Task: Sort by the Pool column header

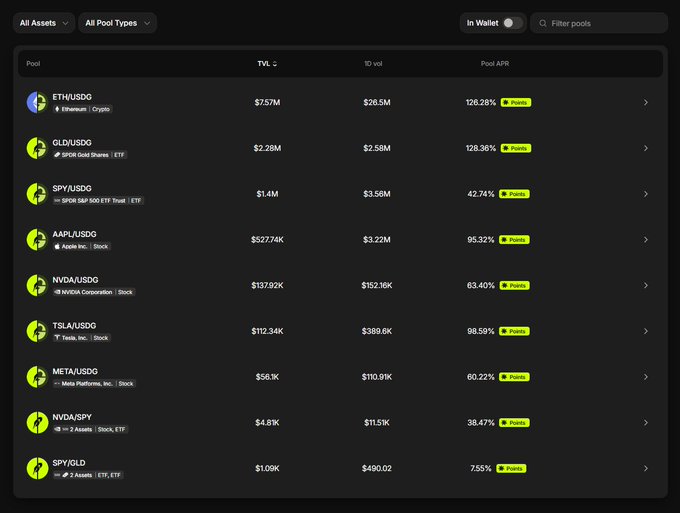Action: click(33, 64)
